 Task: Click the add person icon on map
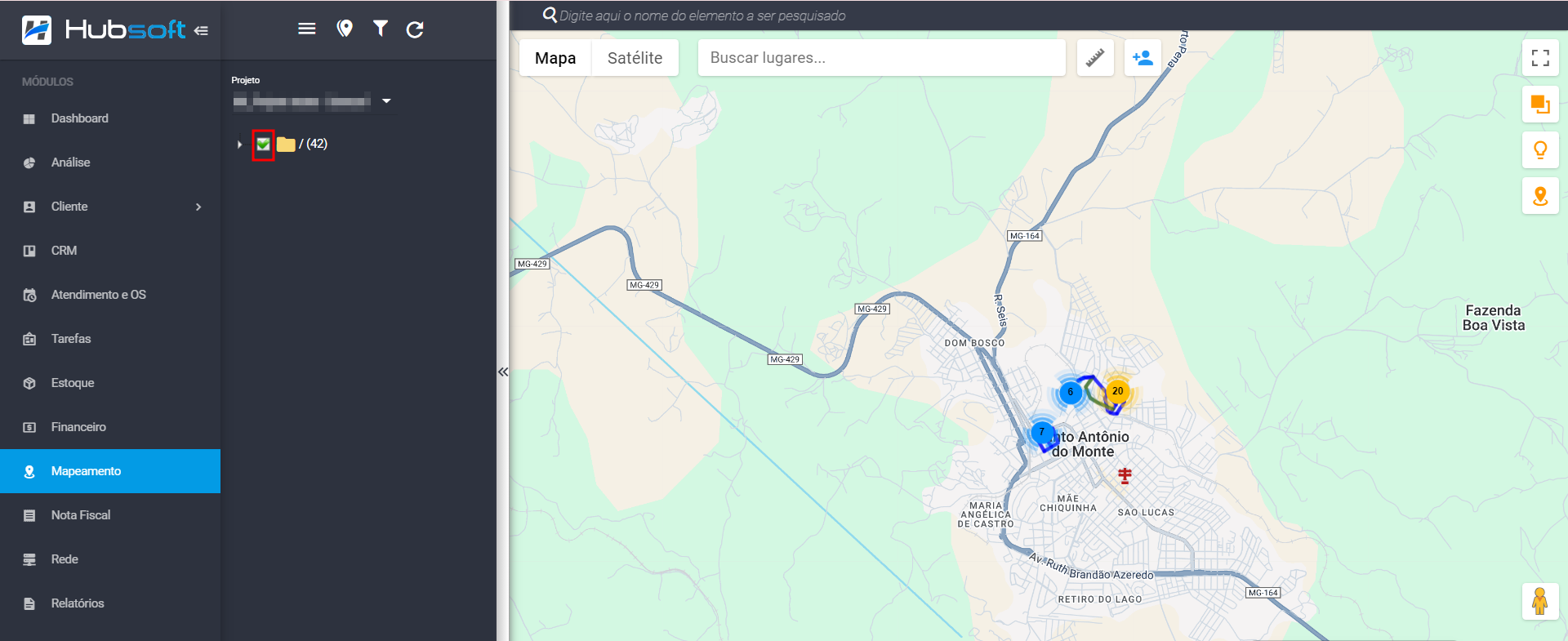click(x=1143, y=58)
